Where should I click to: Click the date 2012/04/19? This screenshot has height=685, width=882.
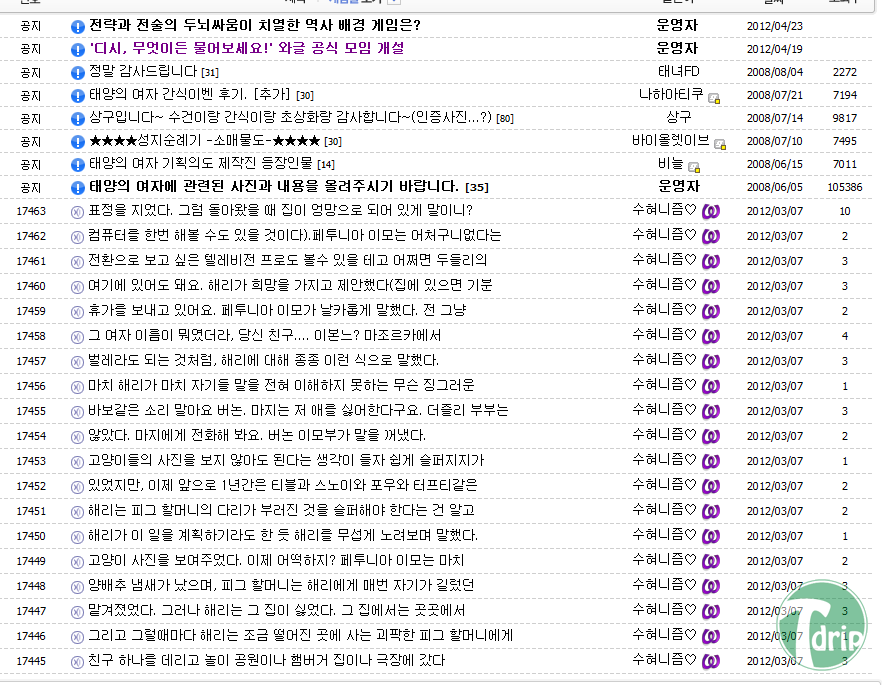[x=775, y=49]
